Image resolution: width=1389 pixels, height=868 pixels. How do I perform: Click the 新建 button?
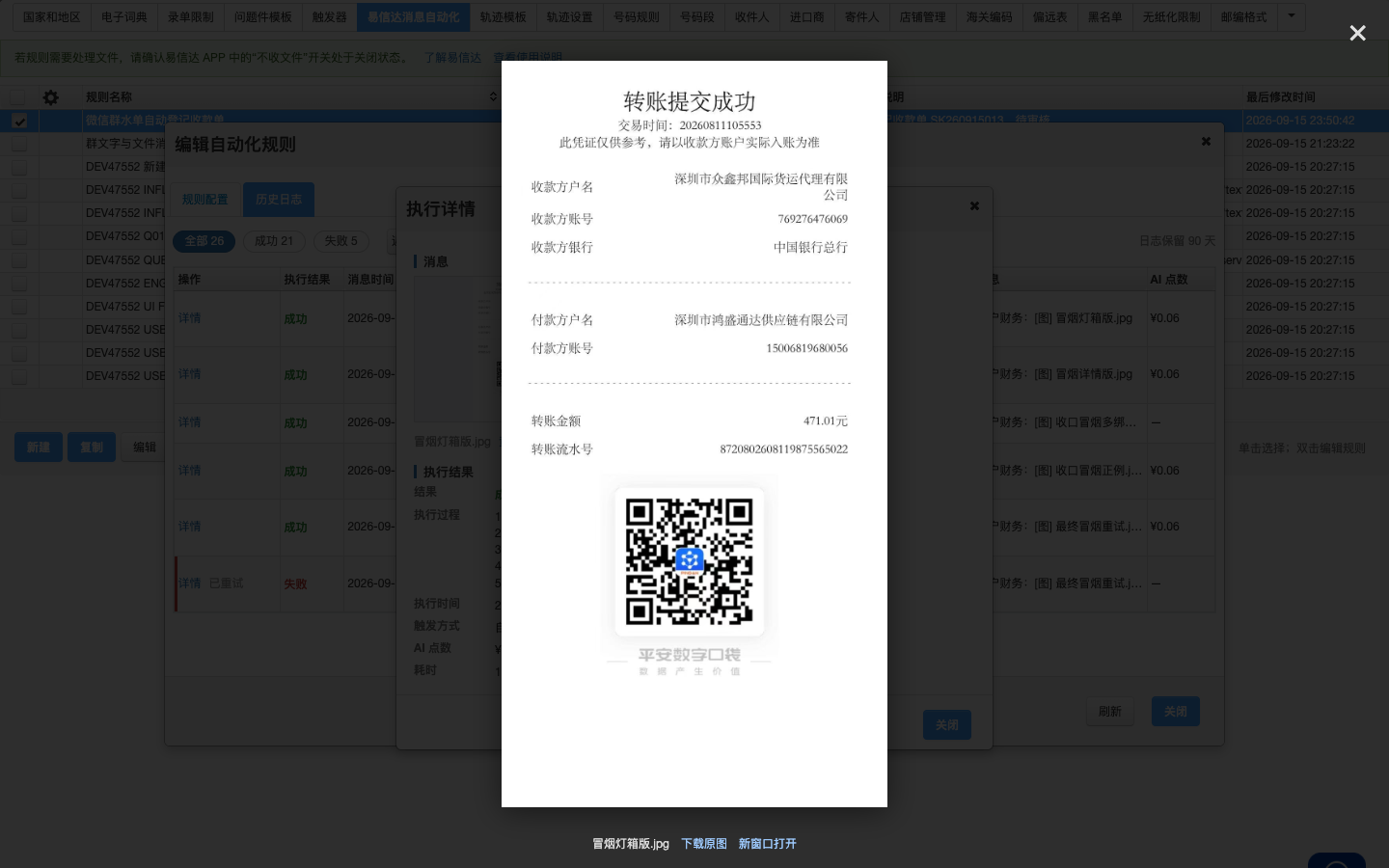point(39,448)
